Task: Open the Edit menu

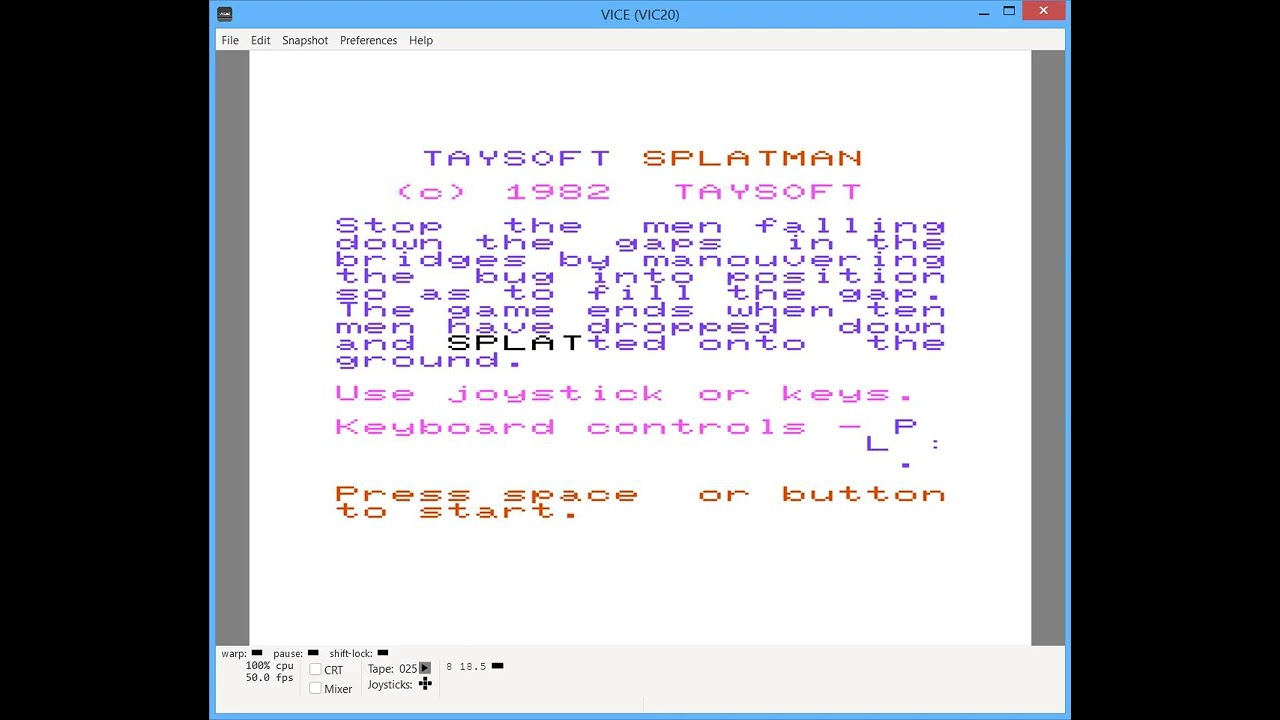Action: pos(261,40)
